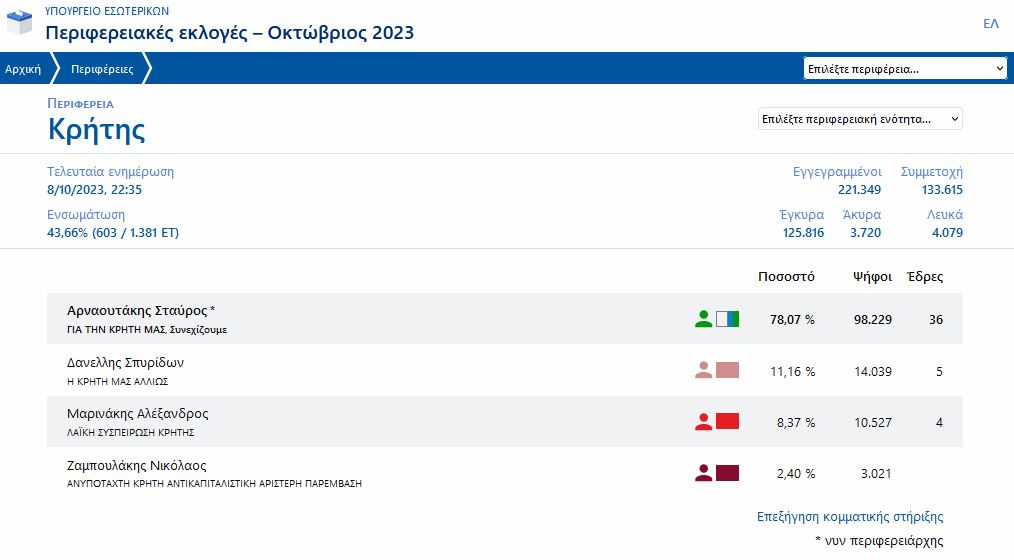Open Περιφέρειες in the breadcrumb bar
Image resolution: width=1014 pixels, height=560 pixels.
(x=102, y=69)
